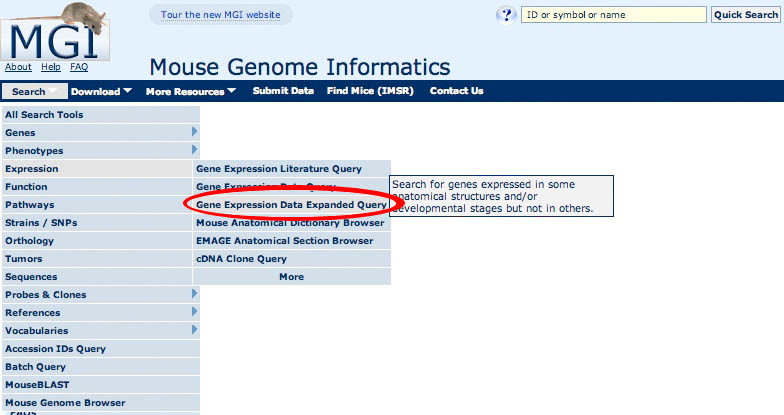Open the About link
This screenshot has height=415, width=784.
click(18, 67)
